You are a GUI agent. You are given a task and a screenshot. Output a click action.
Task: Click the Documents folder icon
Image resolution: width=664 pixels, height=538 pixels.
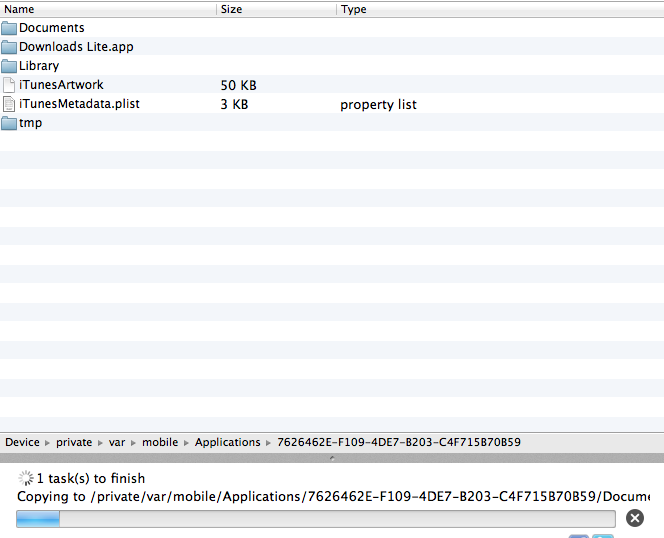pos(9,28)
